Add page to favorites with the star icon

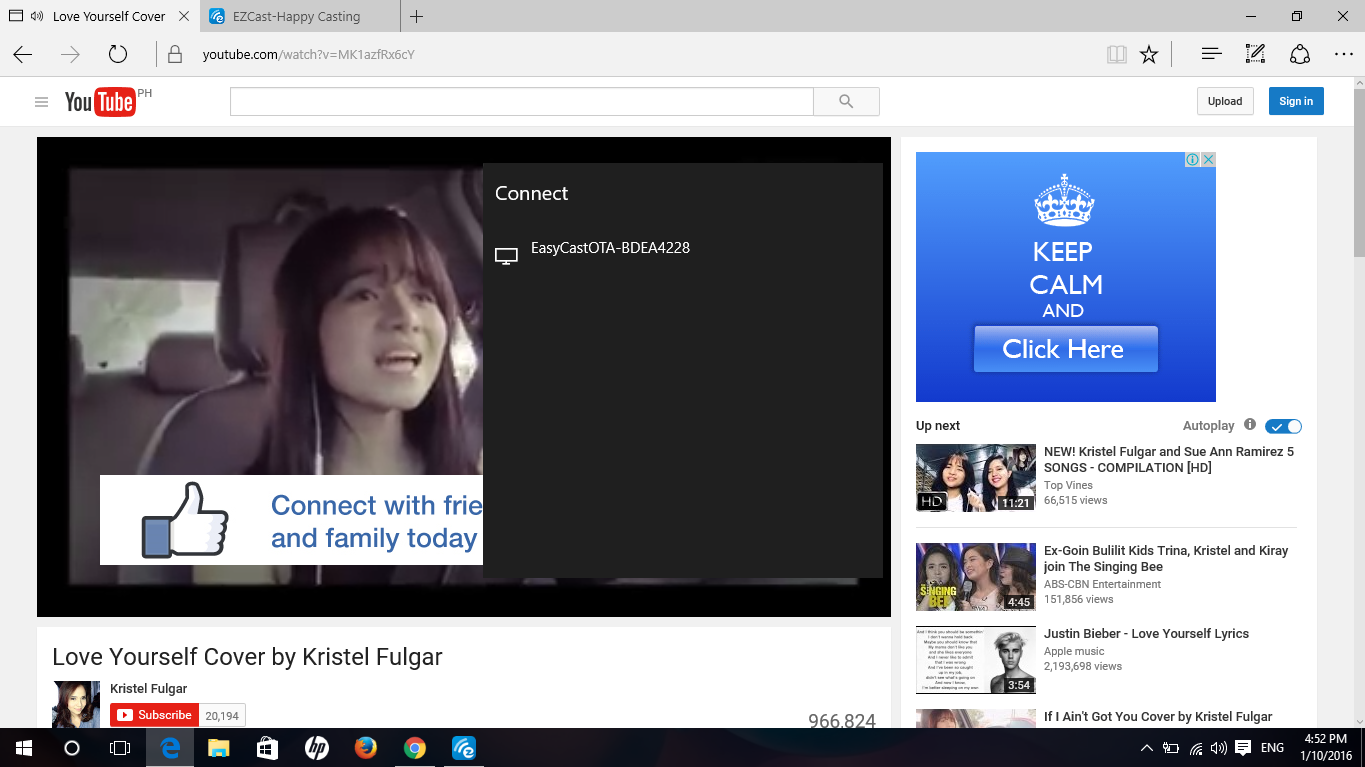1149,54
